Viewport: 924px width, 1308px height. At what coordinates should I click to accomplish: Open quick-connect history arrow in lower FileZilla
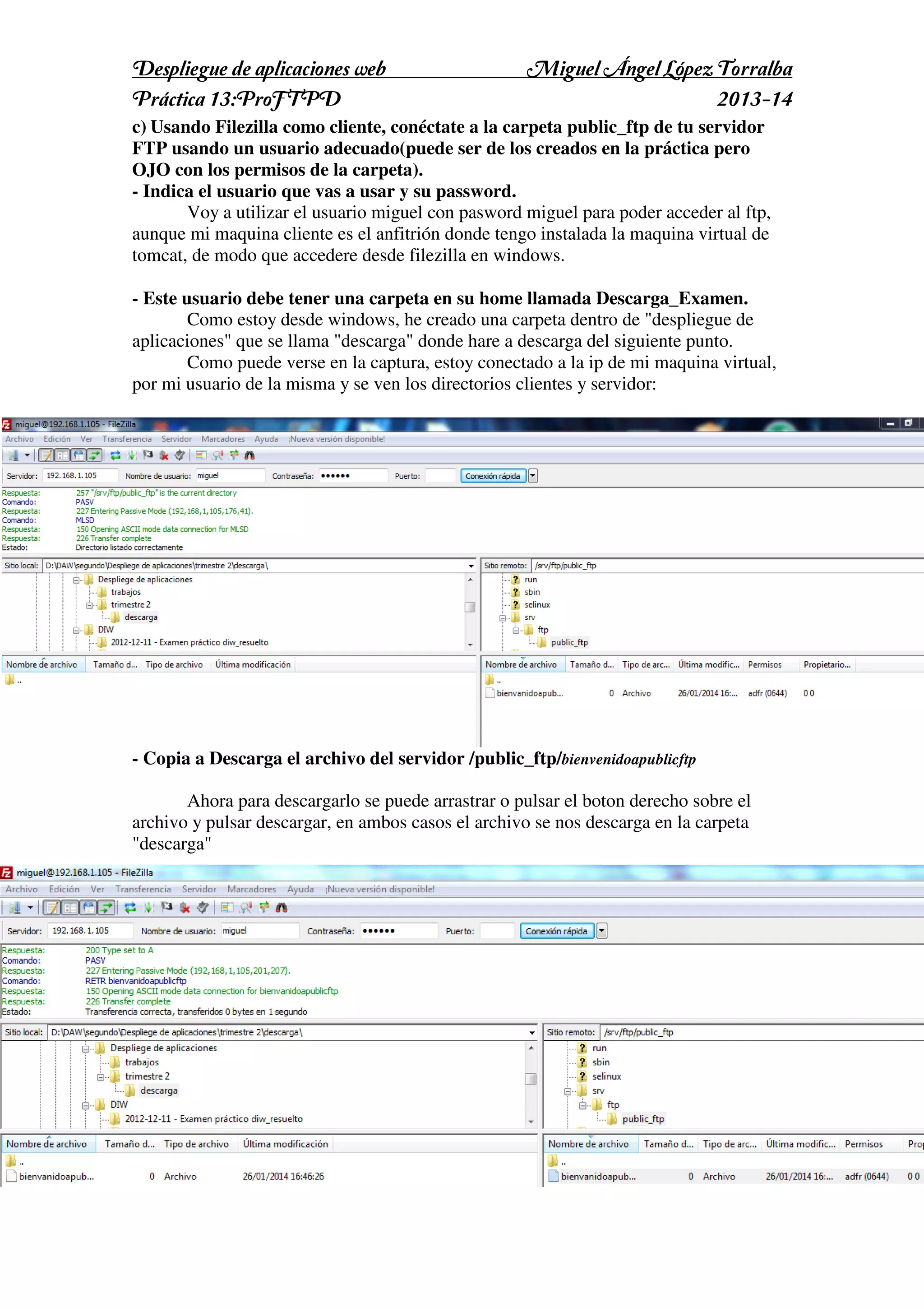pyautogui.click(x=602, y=931)
